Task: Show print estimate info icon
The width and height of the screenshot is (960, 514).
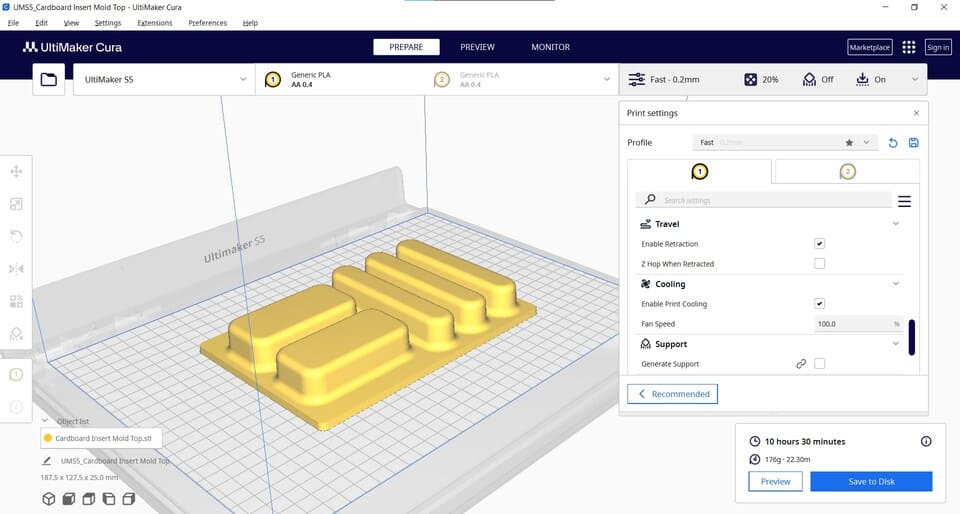Action: (926, 441)
